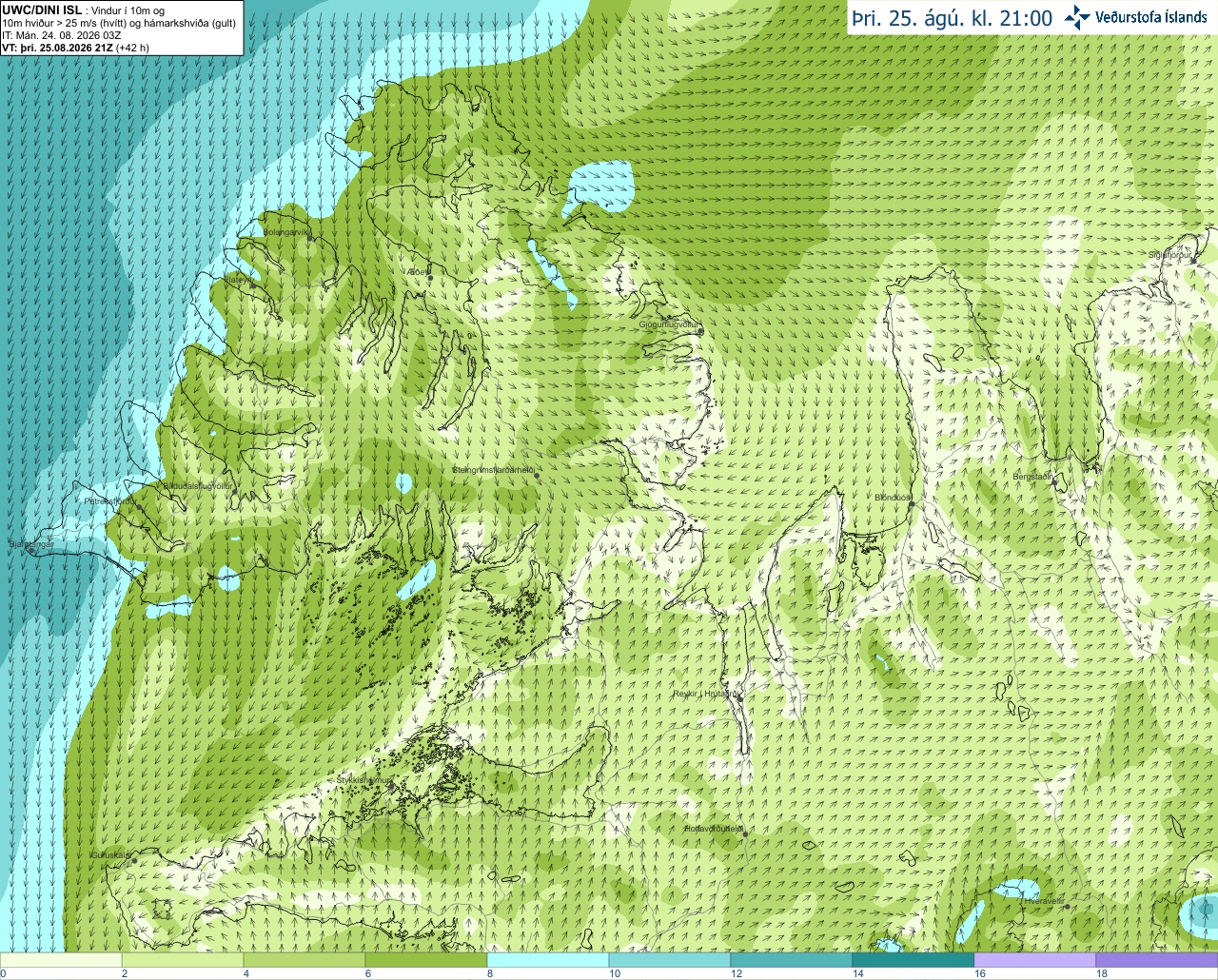Click the Bjargtangar station dot

[x=31, y=551]
